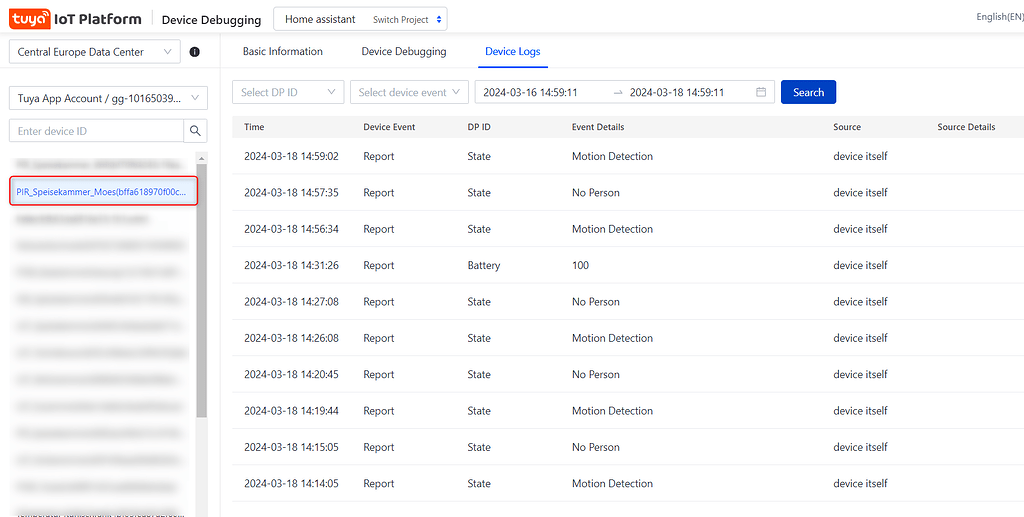Click the Event Details column header
The height and width of the screenshot is (517, 1024).
pos(598,127)
